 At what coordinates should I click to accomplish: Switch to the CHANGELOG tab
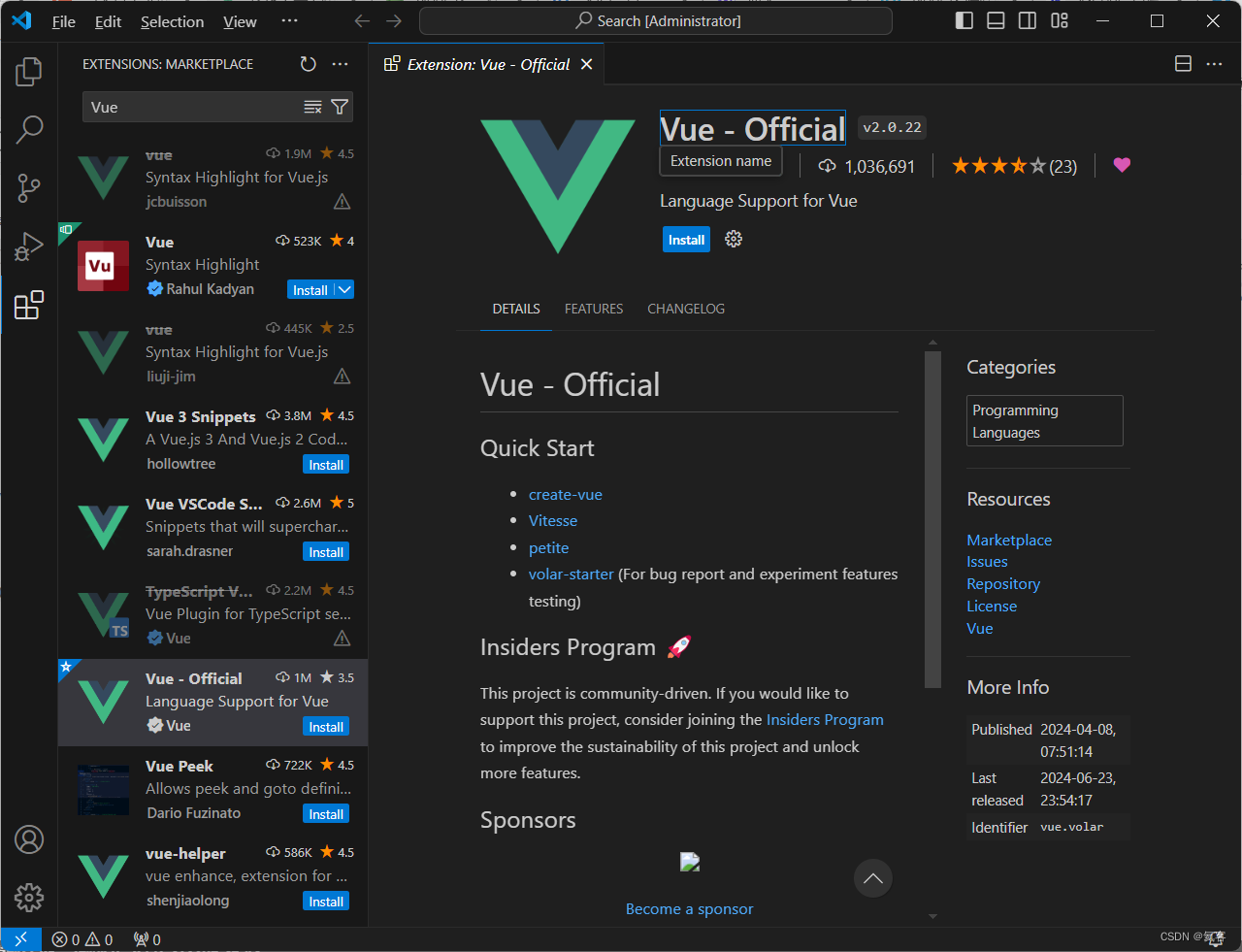(x=686, y=309)
